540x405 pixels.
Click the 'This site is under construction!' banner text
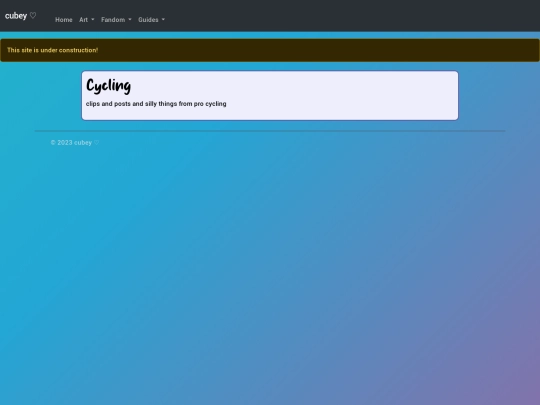point(52,50)
